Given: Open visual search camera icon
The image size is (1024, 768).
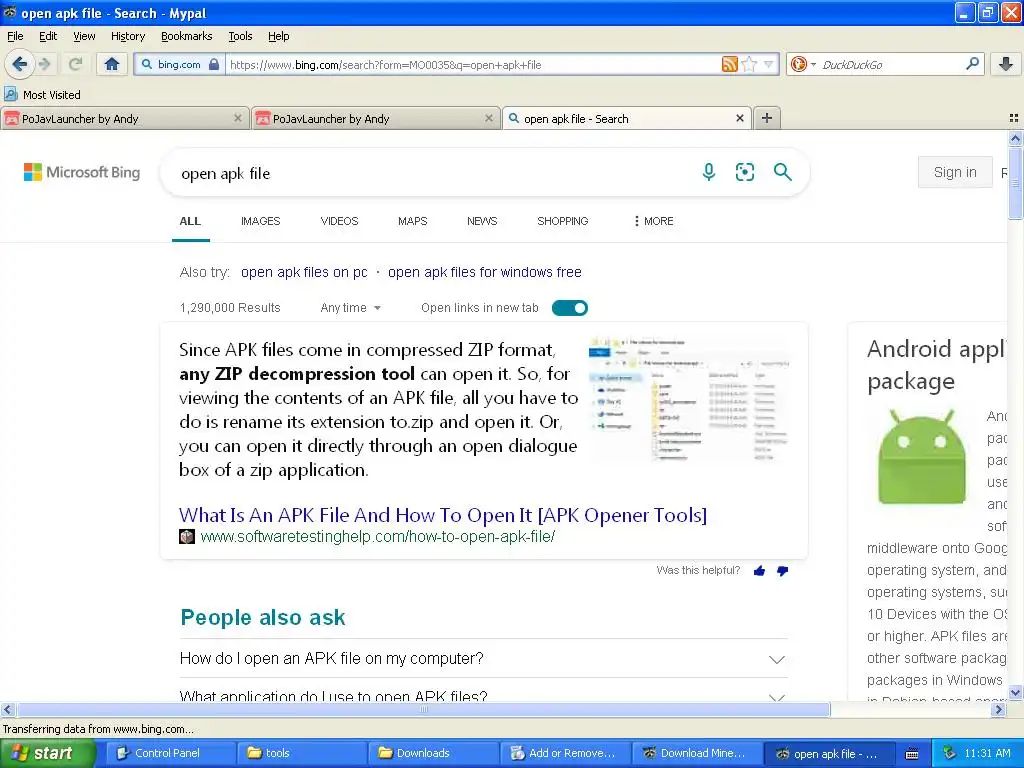Looking at the screenshot, I should (744, 172).
